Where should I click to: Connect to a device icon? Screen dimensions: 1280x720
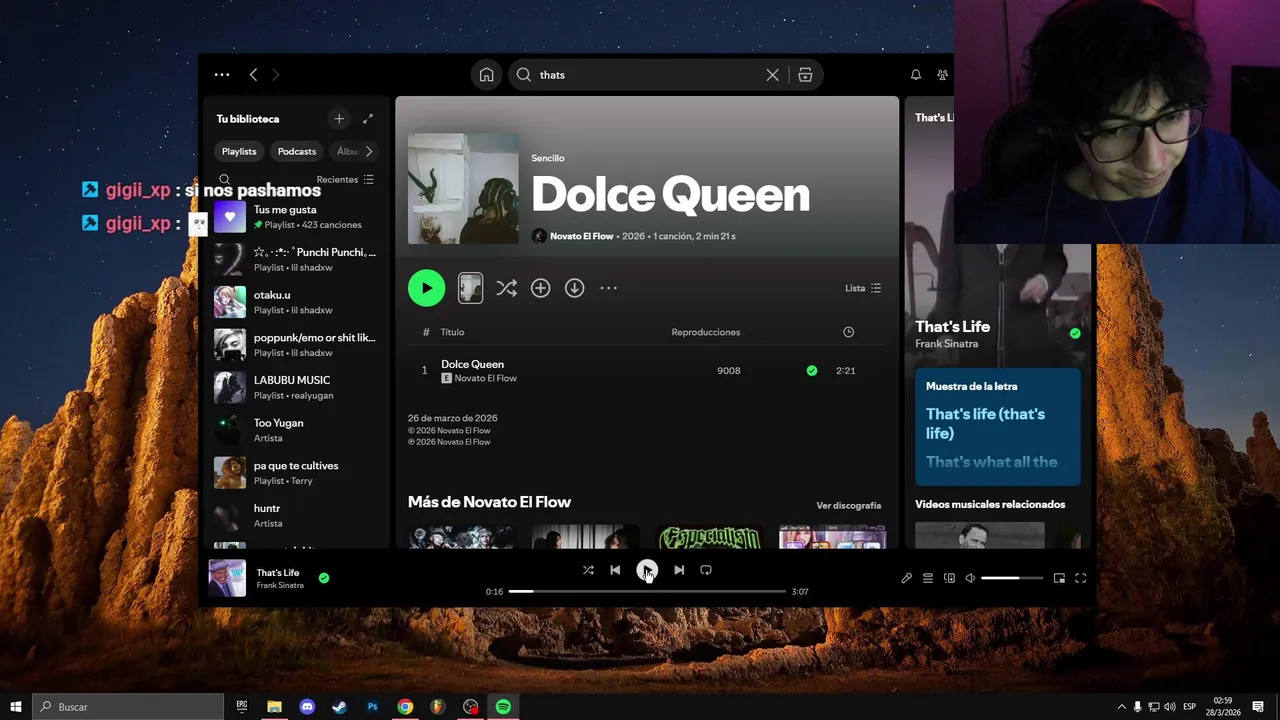point(949,578)
